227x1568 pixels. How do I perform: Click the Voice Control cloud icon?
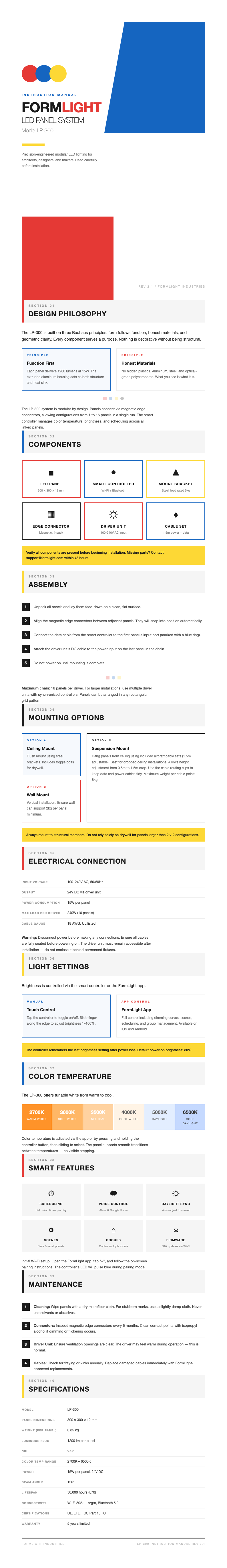[x=113, y=1193]
